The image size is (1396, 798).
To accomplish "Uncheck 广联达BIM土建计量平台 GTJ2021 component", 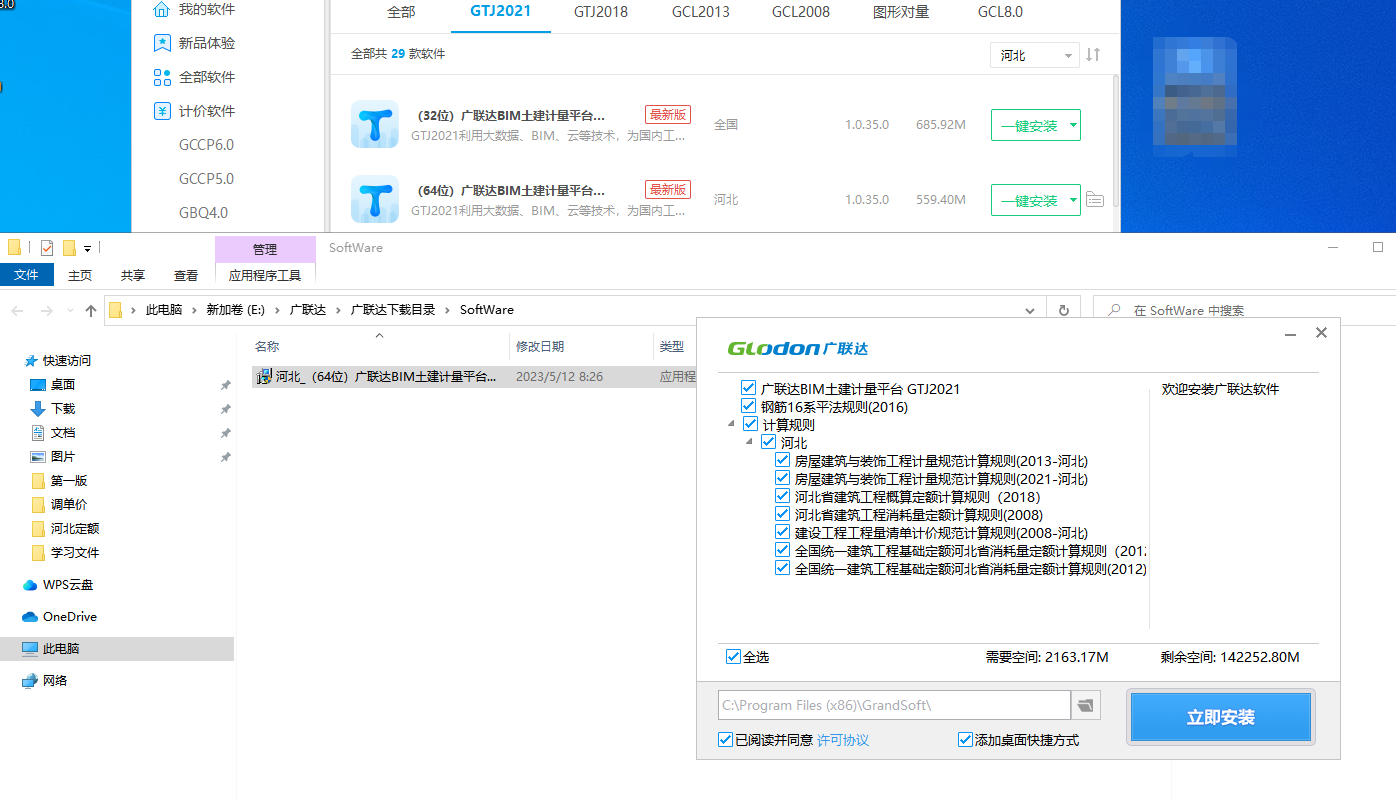I will pos(749,388).
